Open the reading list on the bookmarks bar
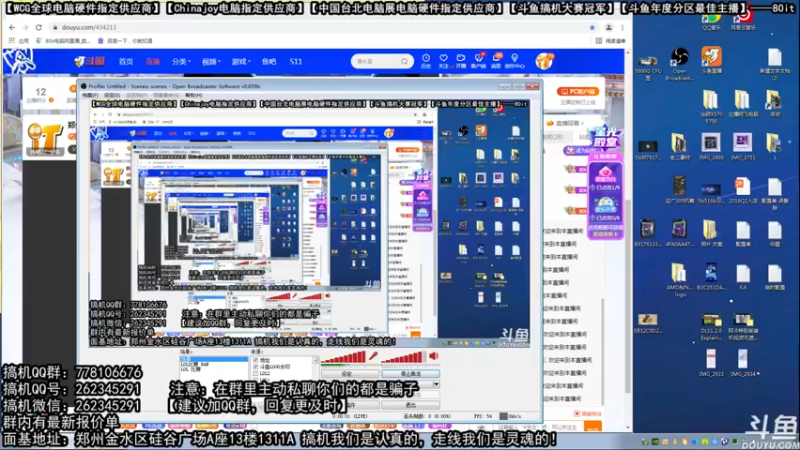Viewport: 800px width, 450px height. pyautogui.click(x=610, y=41)
